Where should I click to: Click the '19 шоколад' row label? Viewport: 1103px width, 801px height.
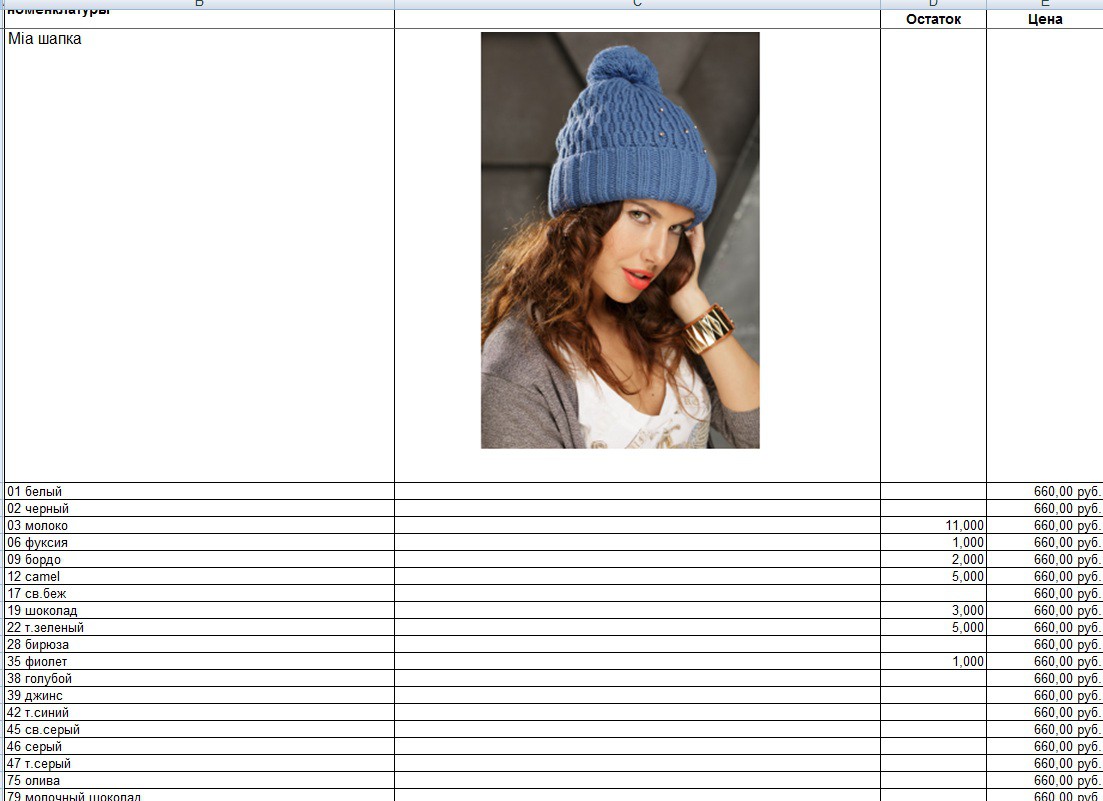point(42,610)
